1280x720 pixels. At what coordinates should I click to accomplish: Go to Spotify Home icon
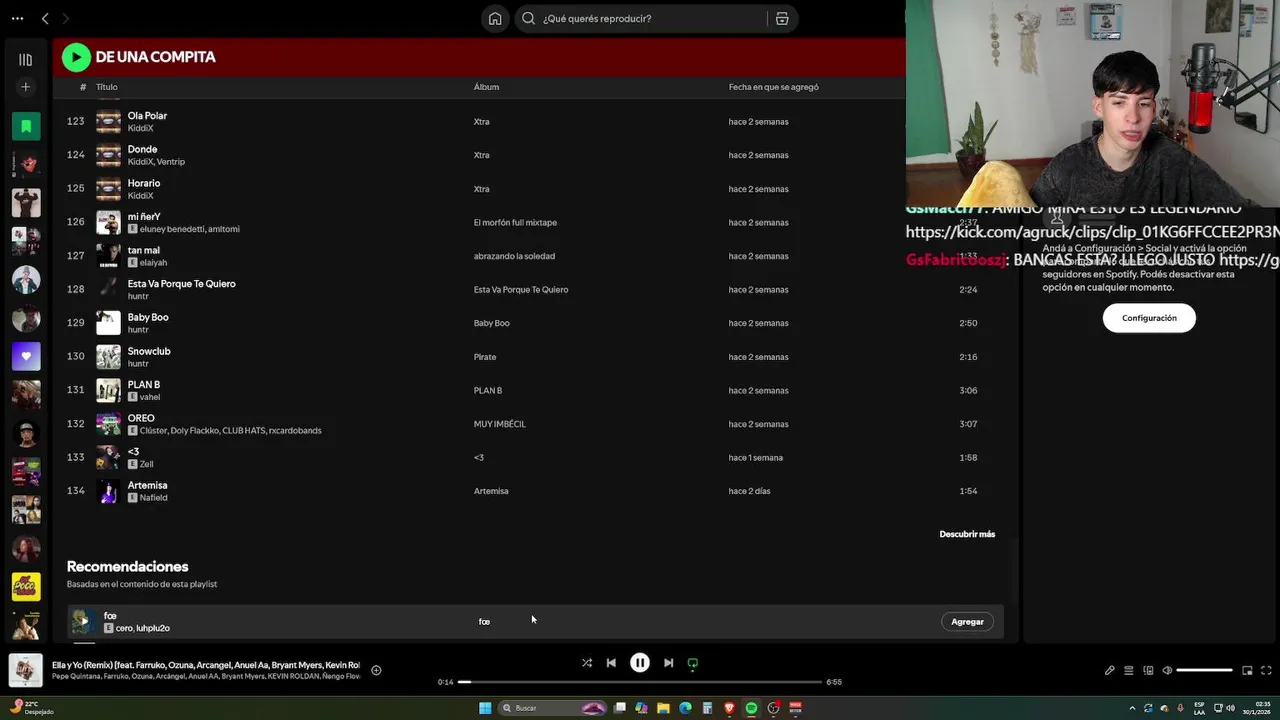pos(495,18)
